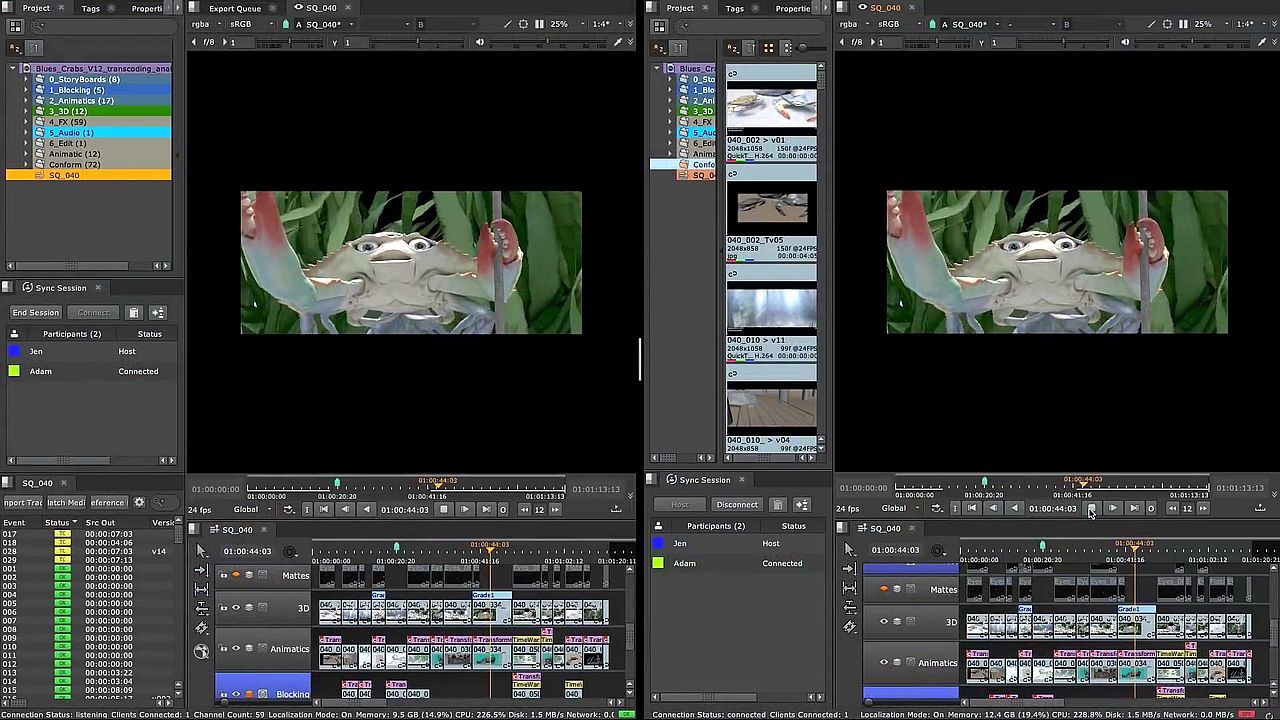The width and height of the screenshot is (1280, 720).
Task: Click the audio speaker icon in left viewer
Action: point(480,42)
